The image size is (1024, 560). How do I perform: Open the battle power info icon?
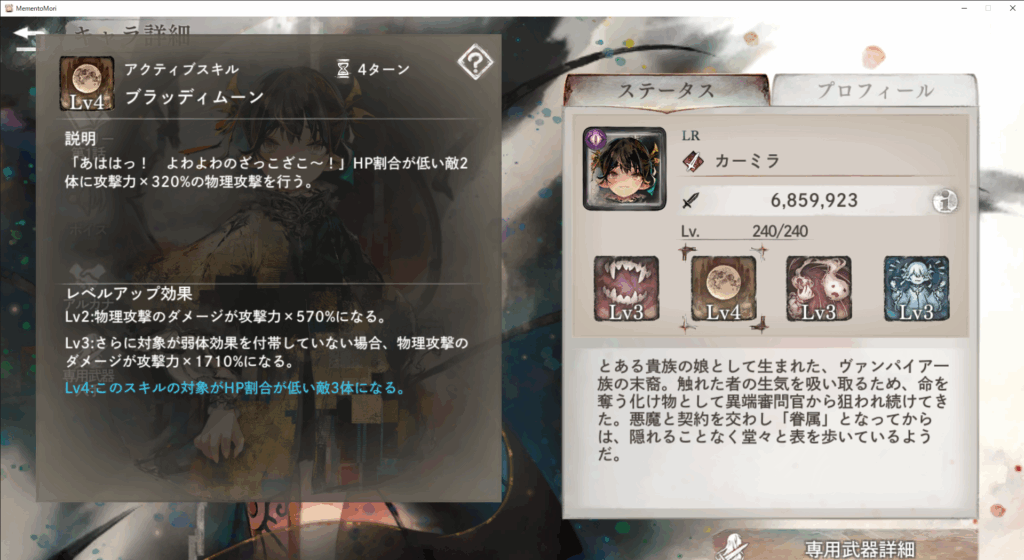[x=944, y=201]
